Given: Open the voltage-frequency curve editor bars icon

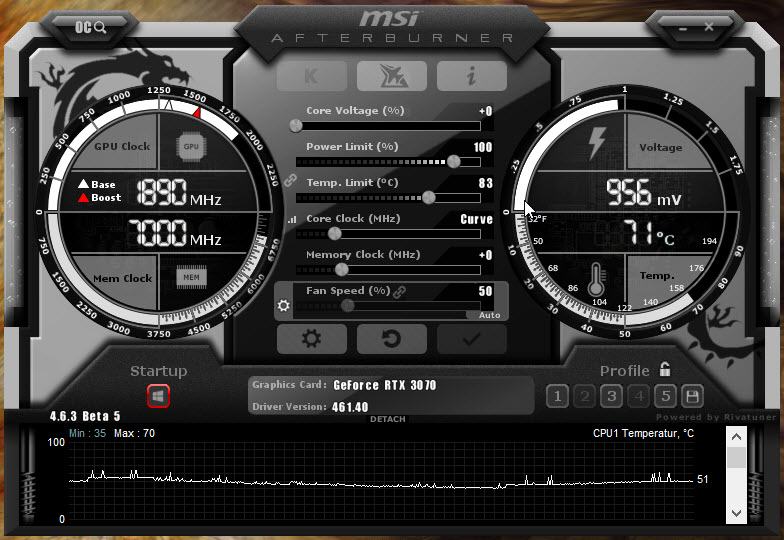Looking at the screenshot, I should [x=292, y=219].
